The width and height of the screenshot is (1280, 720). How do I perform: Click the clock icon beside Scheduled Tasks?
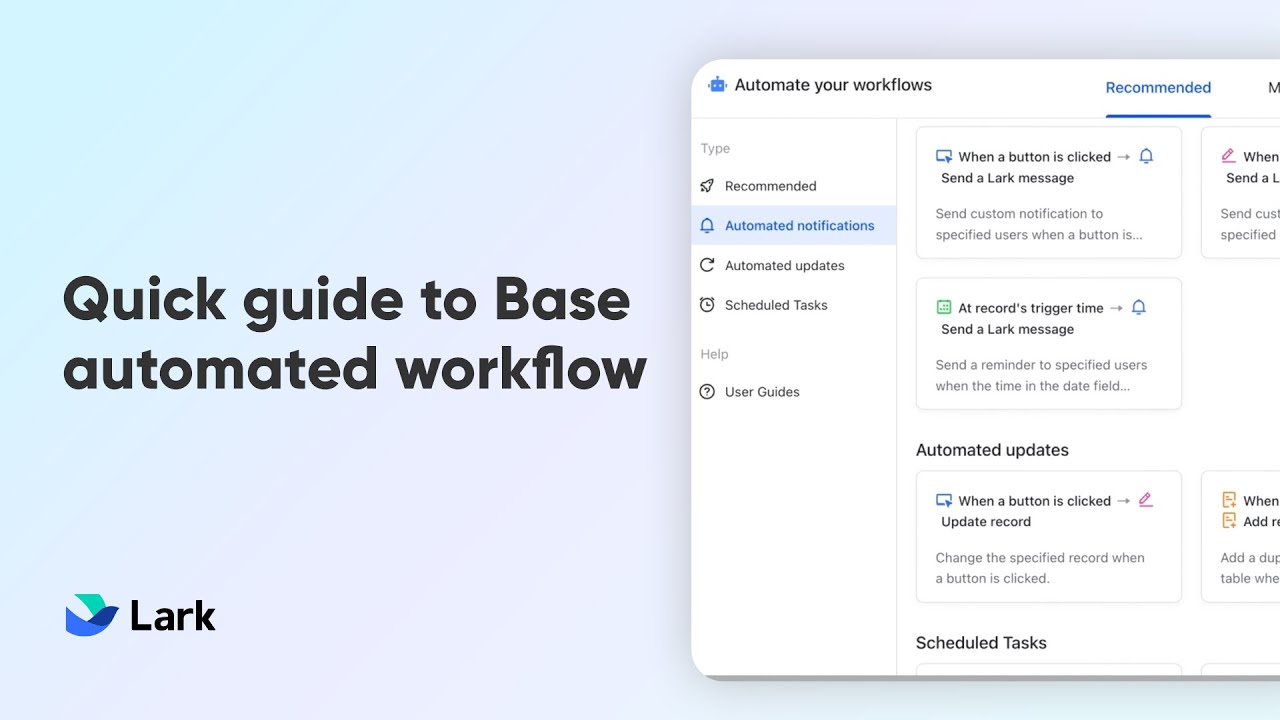[707, 305]
